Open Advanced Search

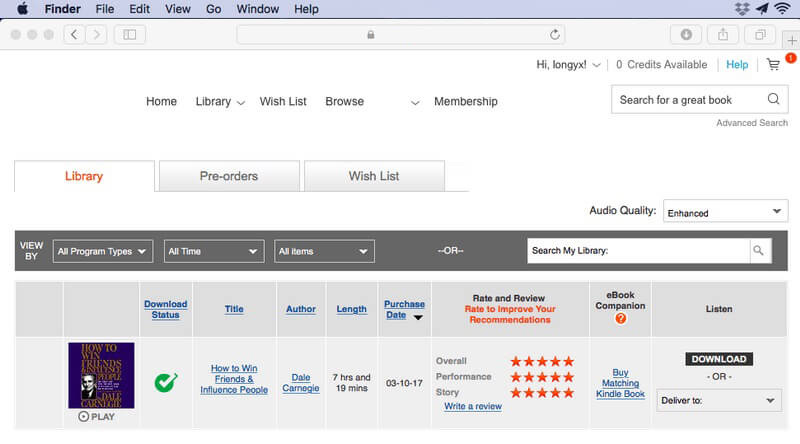tap(752, 123)
